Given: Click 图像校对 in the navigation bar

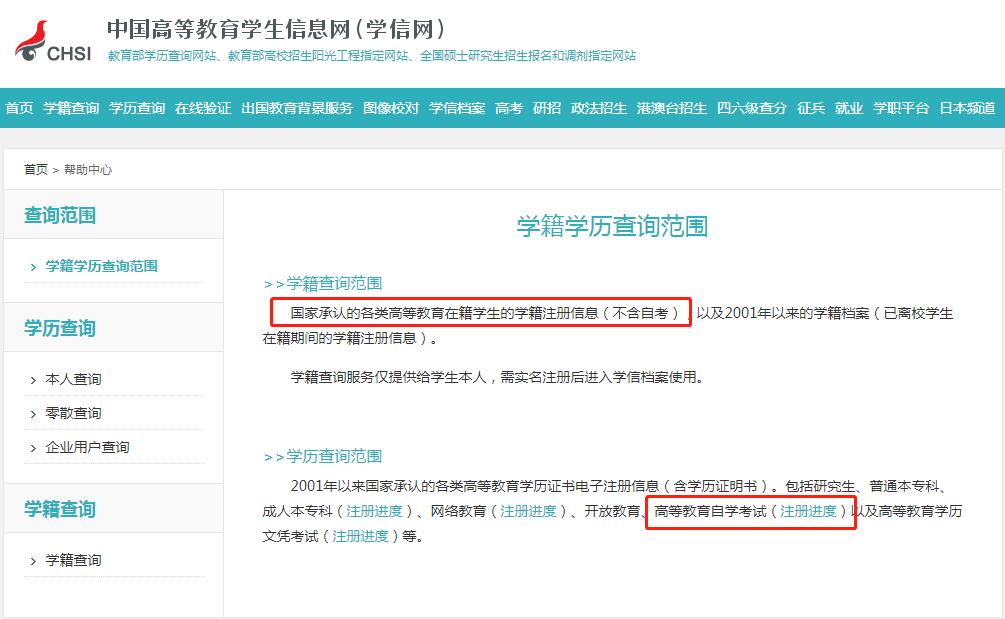Looking at the screenshot, I should [391, 108].
